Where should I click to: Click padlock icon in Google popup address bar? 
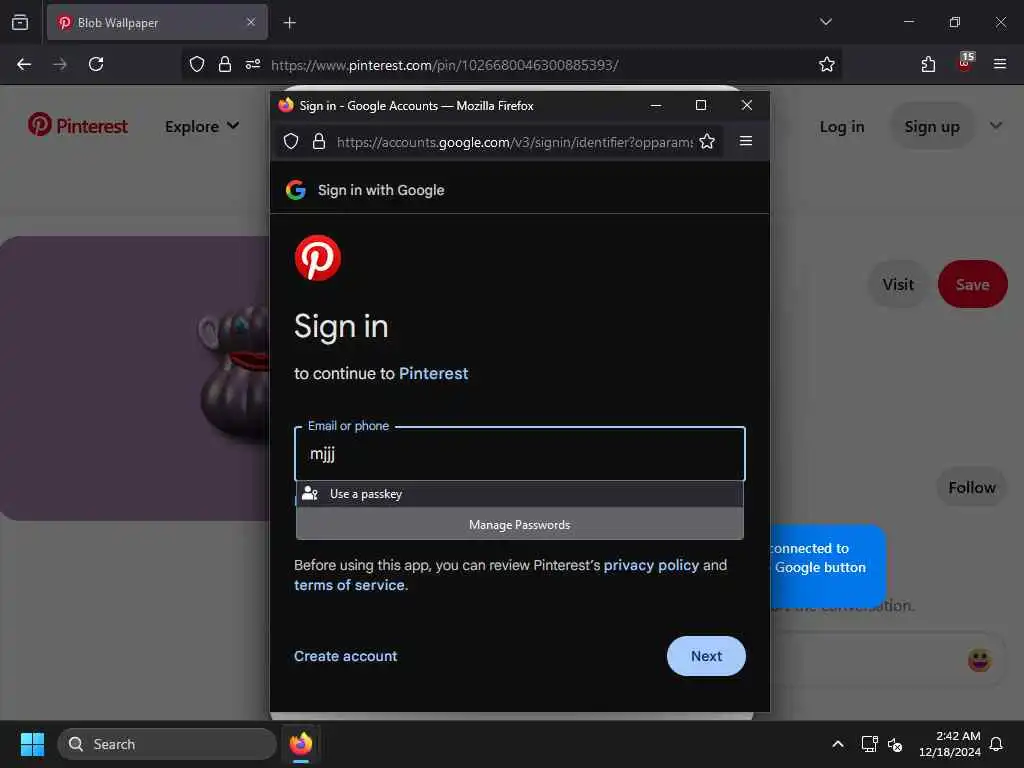319,142
